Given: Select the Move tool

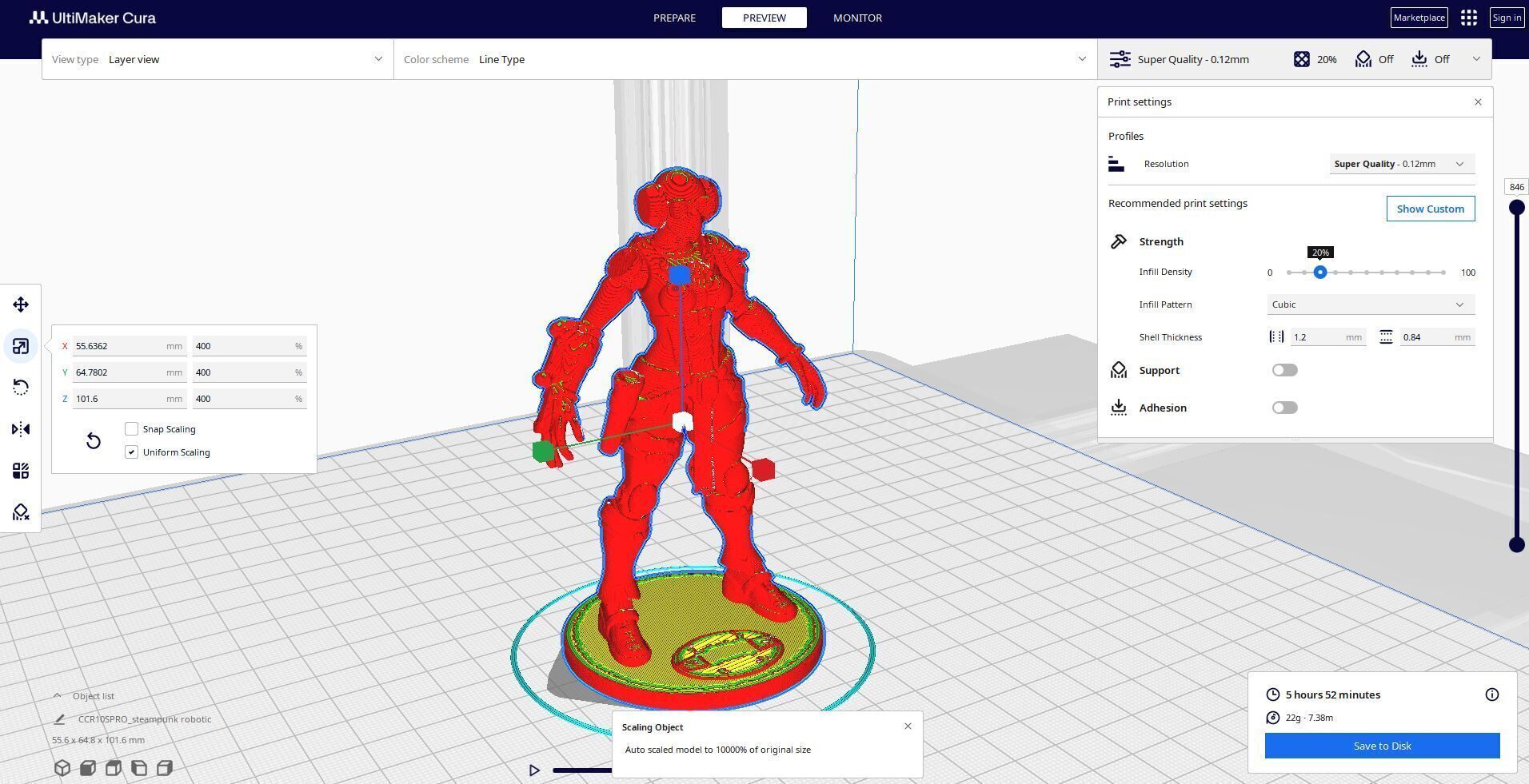Looking at the screenshot, I should pyautogui.click(x=21, y=304).
